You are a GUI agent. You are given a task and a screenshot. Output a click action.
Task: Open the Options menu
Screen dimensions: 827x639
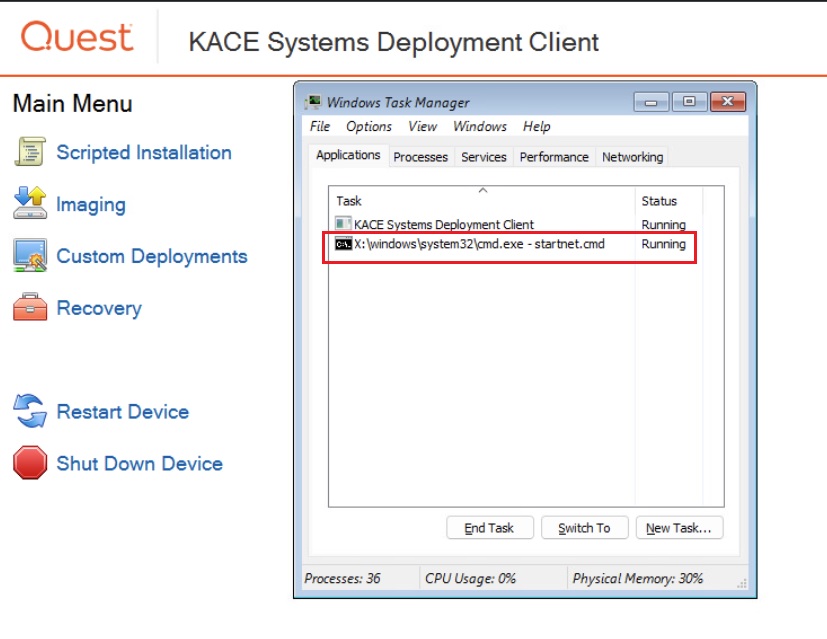[369, 127]
